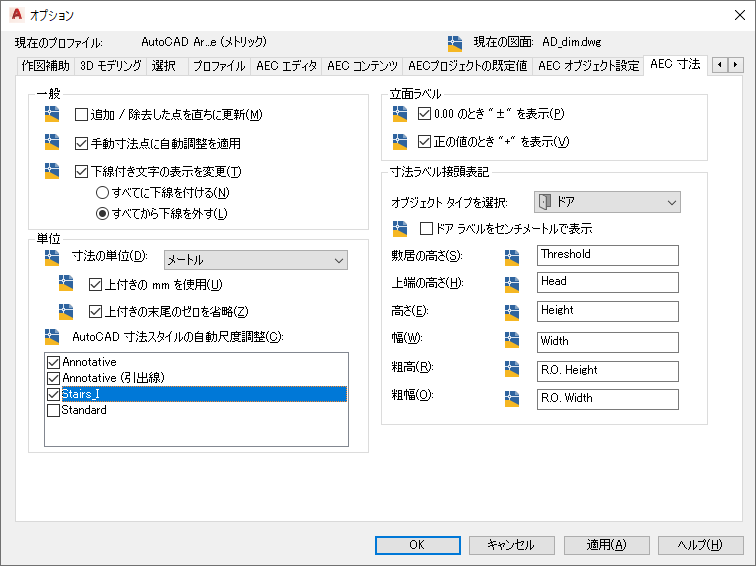Select すべてから下線を外す radio button

tap(102, 214)
